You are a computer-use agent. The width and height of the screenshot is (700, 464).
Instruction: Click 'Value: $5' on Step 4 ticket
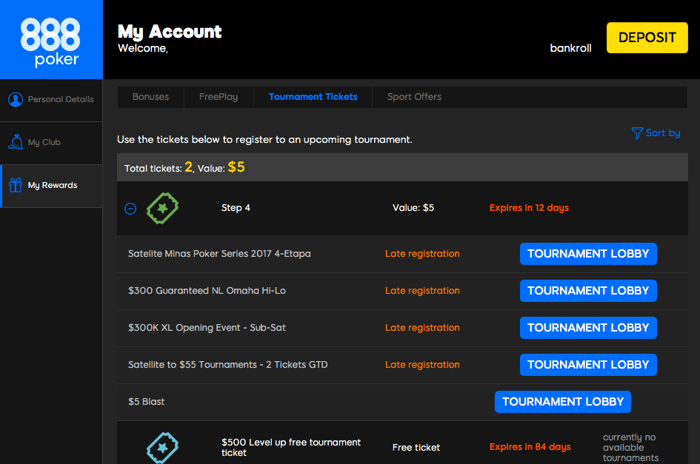pyautogui.click(x=413, y=208)
